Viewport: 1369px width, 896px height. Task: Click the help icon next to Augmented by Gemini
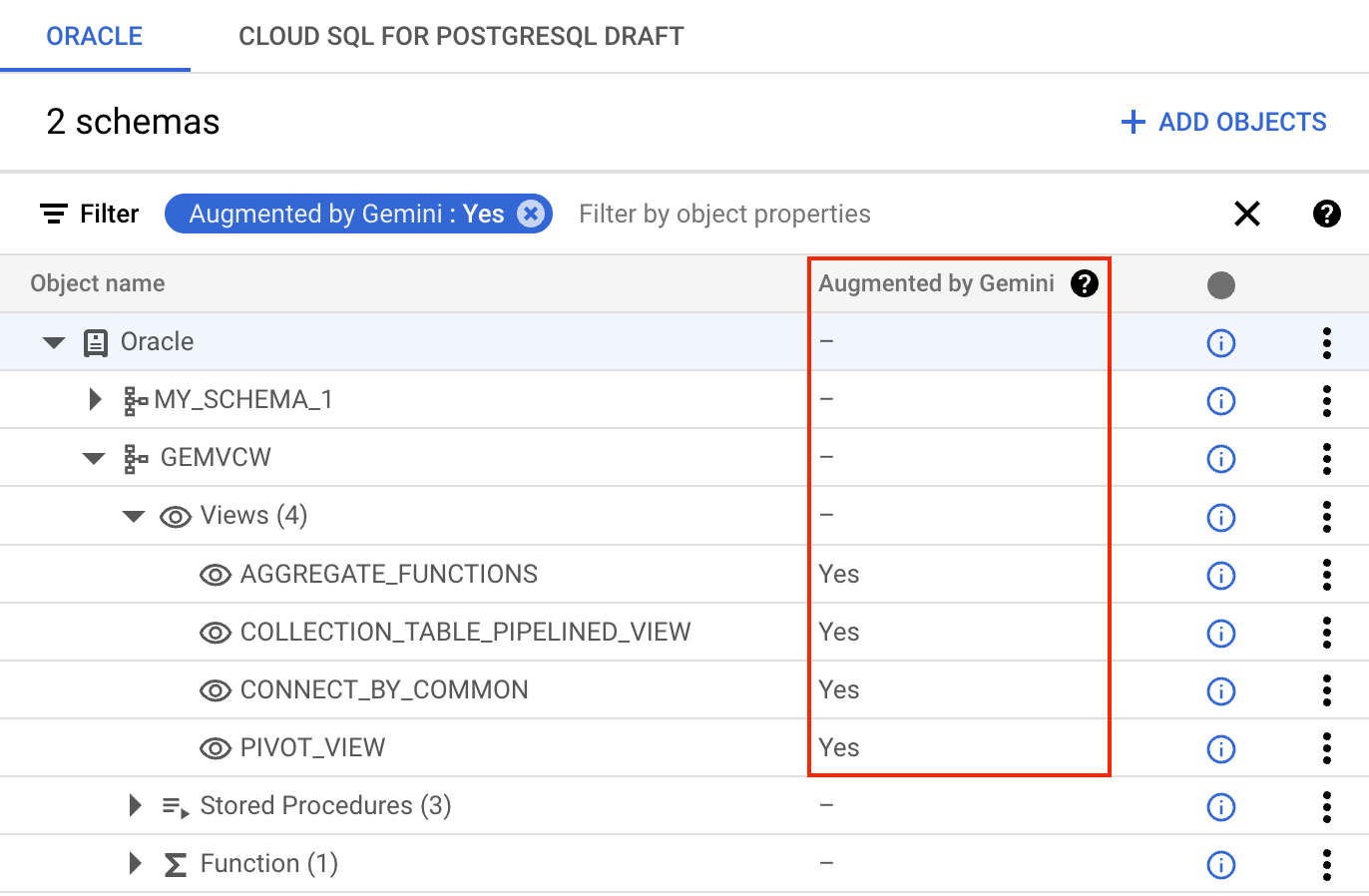[x=1085, y=283]
